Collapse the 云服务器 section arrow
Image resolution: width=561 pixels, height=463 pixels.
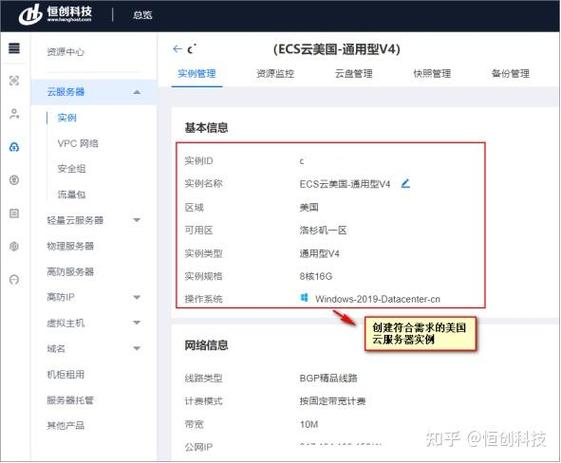[x=137, y=92]
